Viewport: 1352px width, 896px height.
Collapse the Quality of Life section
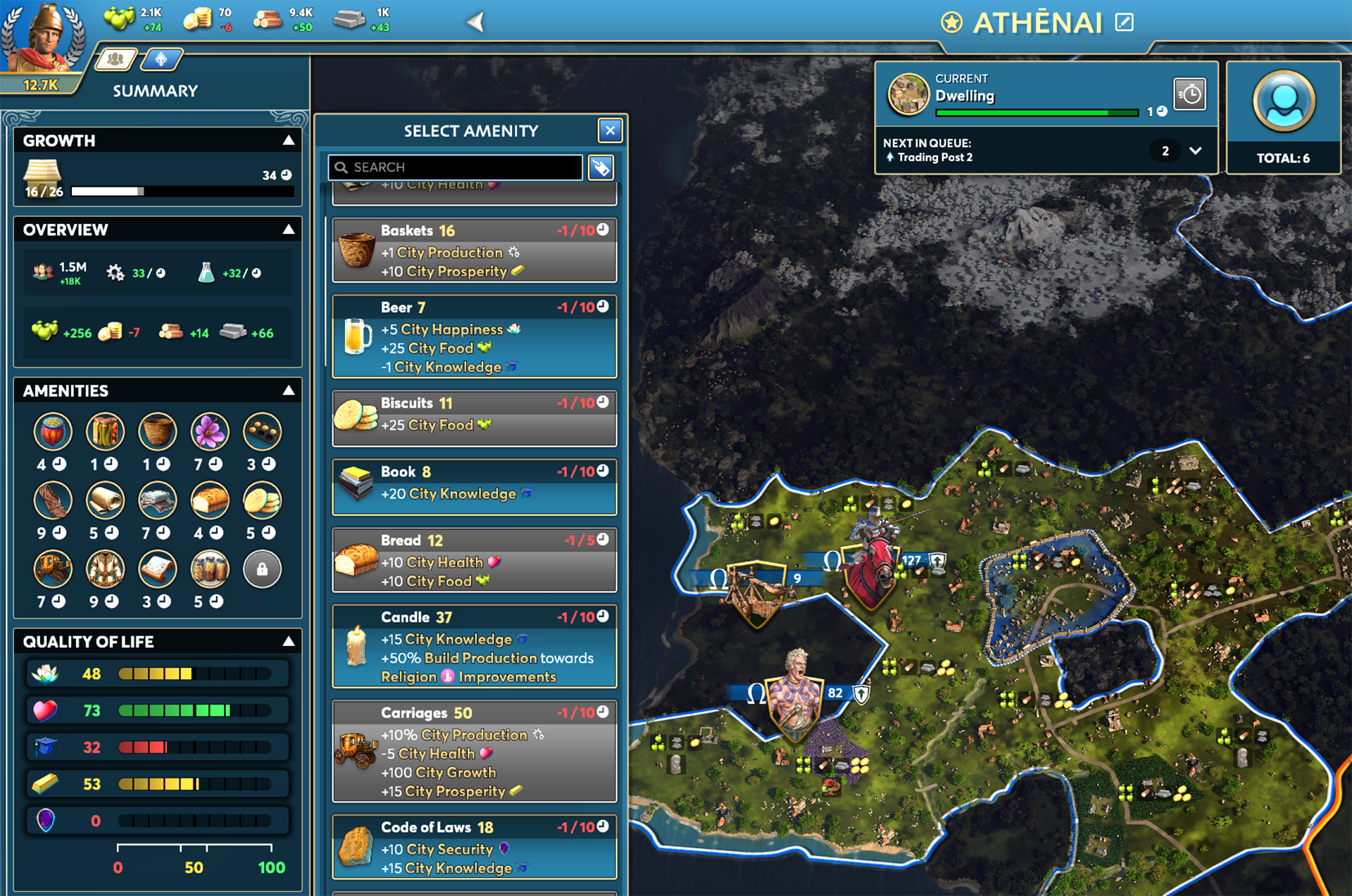point(289,641)
